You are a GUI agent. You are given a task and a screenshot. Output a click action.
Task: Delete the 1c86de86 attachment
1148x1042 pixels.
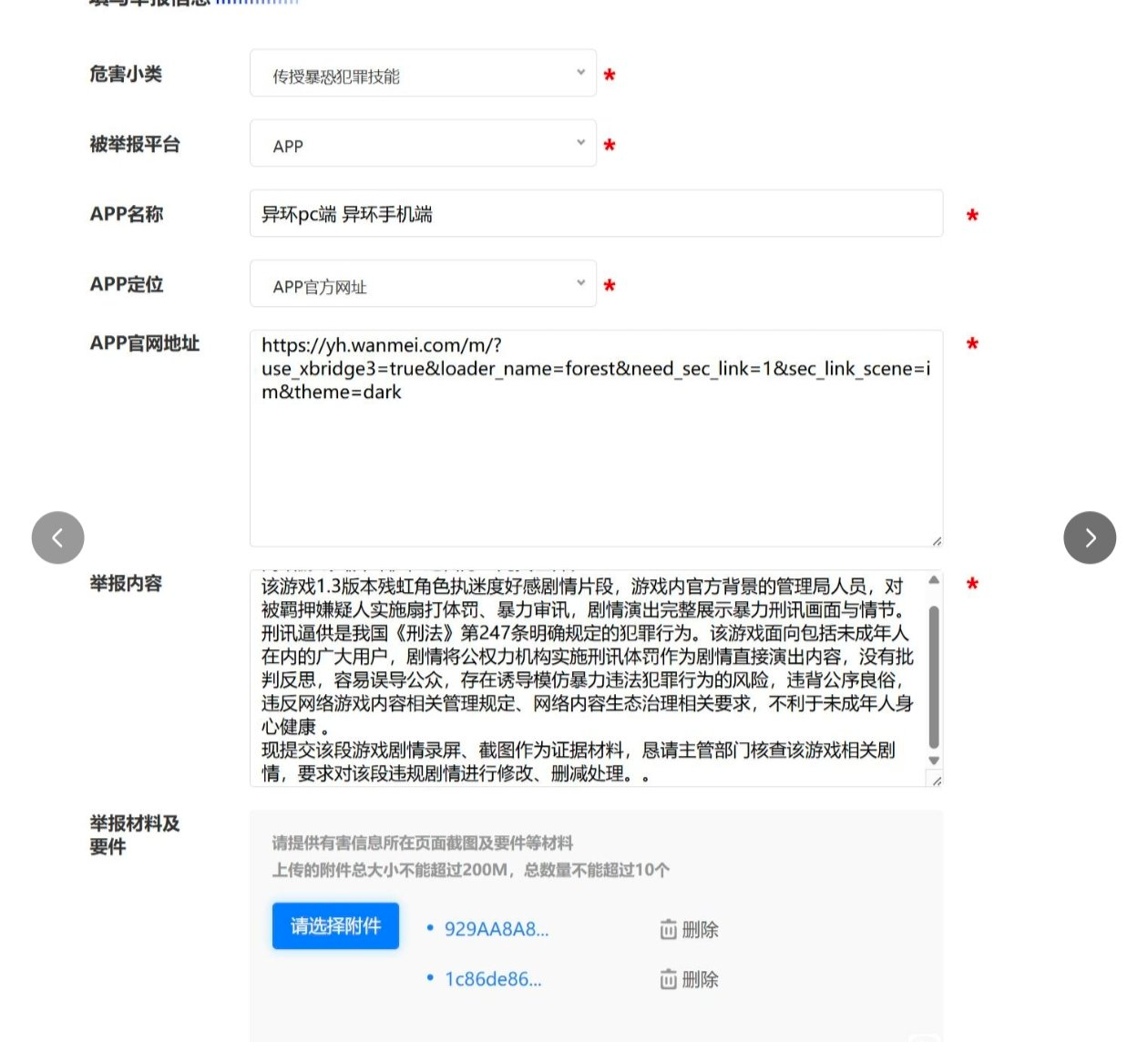click(x=689, y=979)
